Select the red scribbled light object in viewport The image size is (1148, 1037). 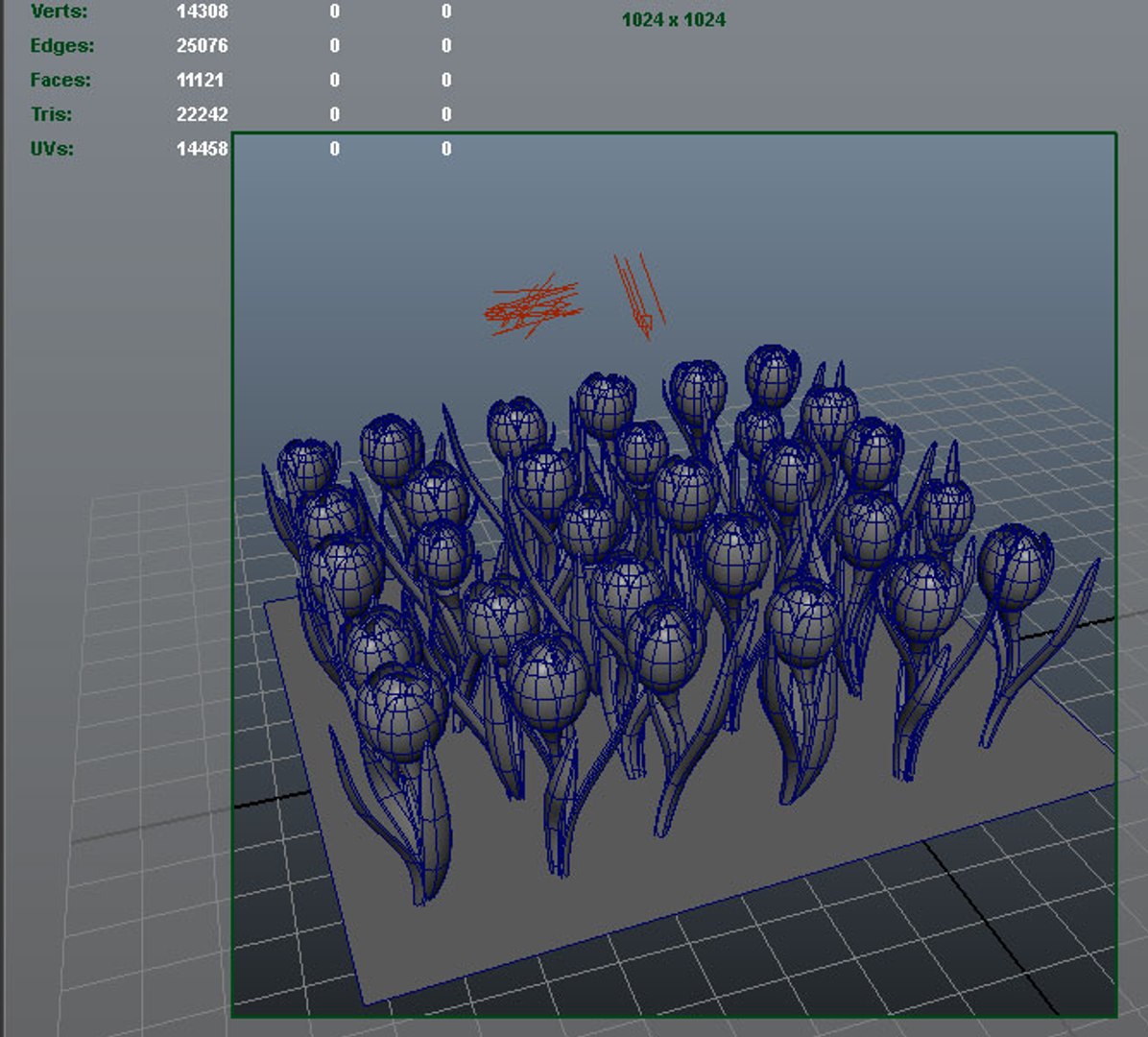coord(533,307)
